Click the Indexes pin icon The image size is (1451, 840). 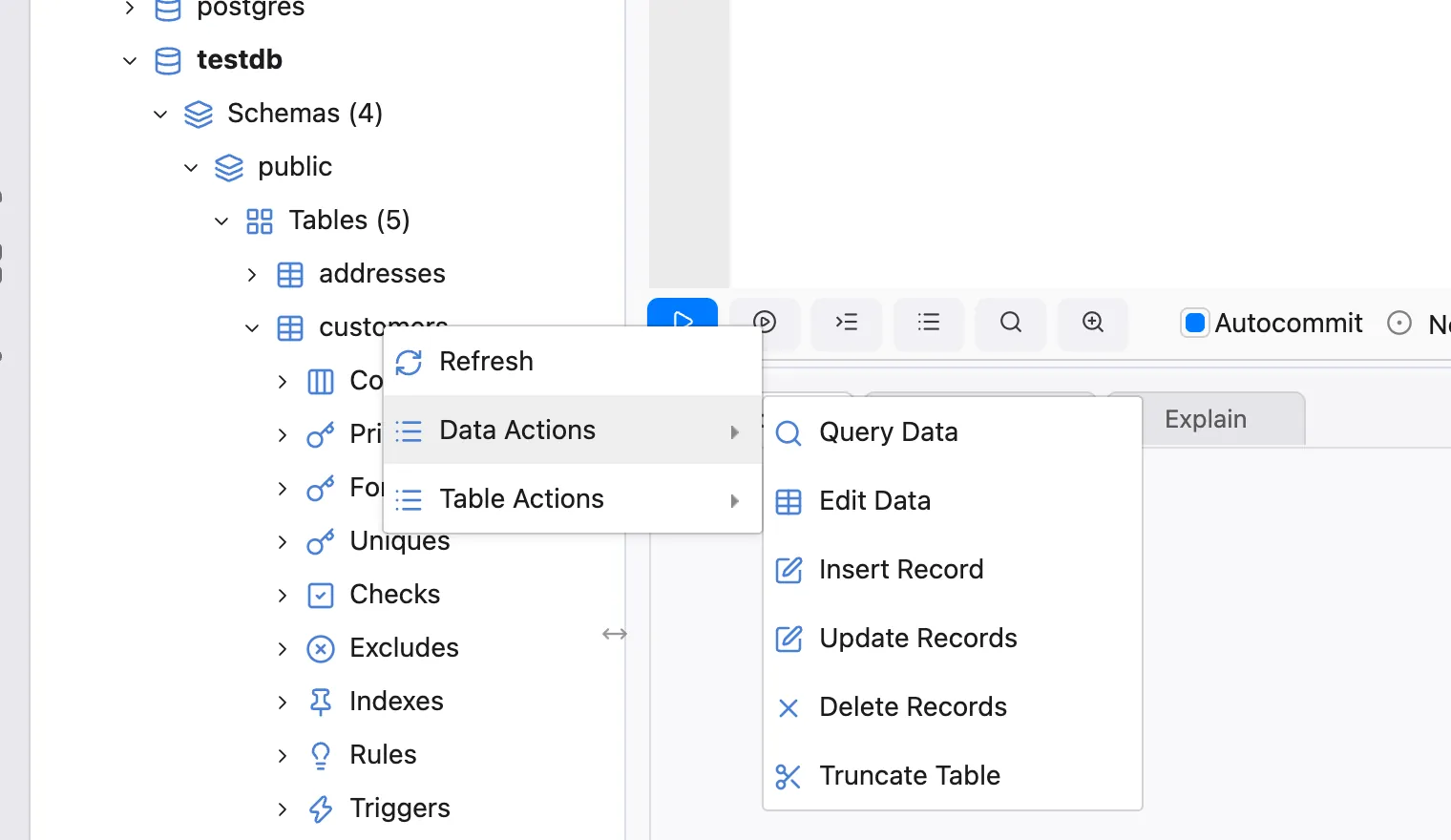point(321,703)
